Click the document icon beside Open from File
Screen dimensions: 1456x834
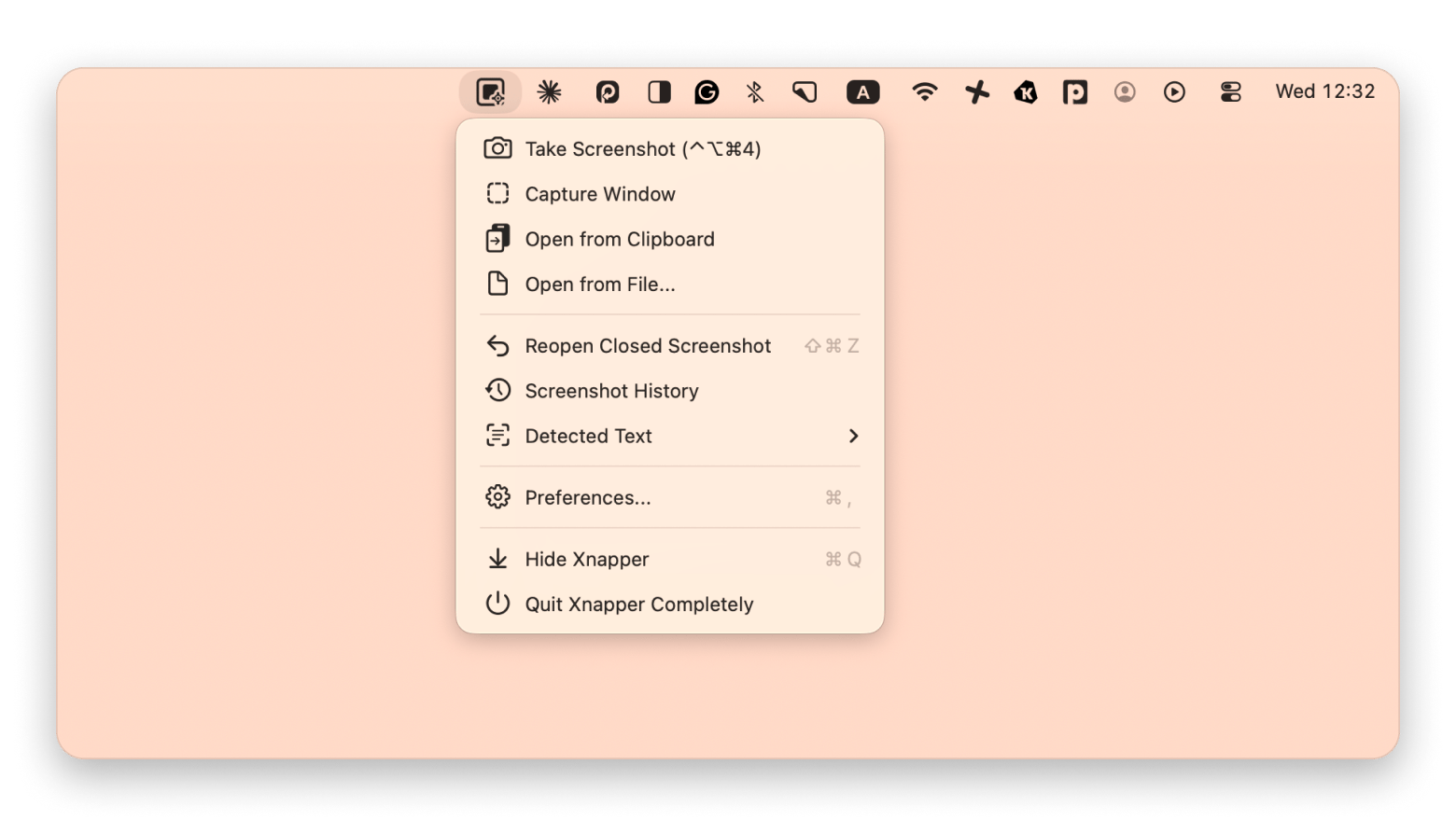tap(497, 283)
